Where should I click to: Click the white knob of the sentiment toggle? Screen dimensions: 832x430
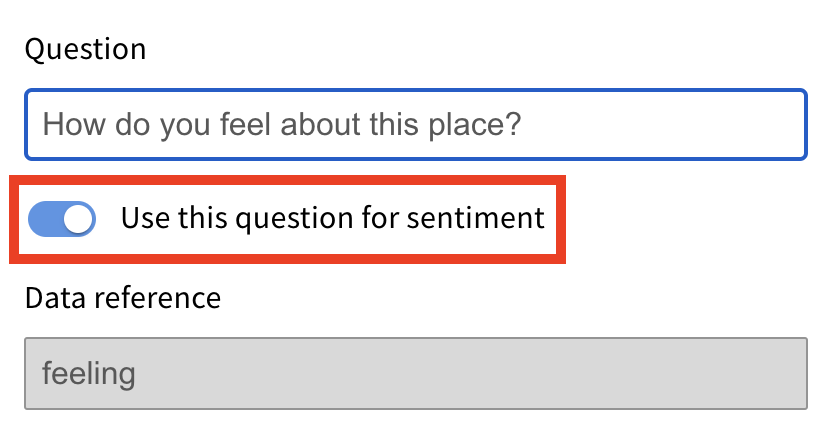[x=78, y=218]
